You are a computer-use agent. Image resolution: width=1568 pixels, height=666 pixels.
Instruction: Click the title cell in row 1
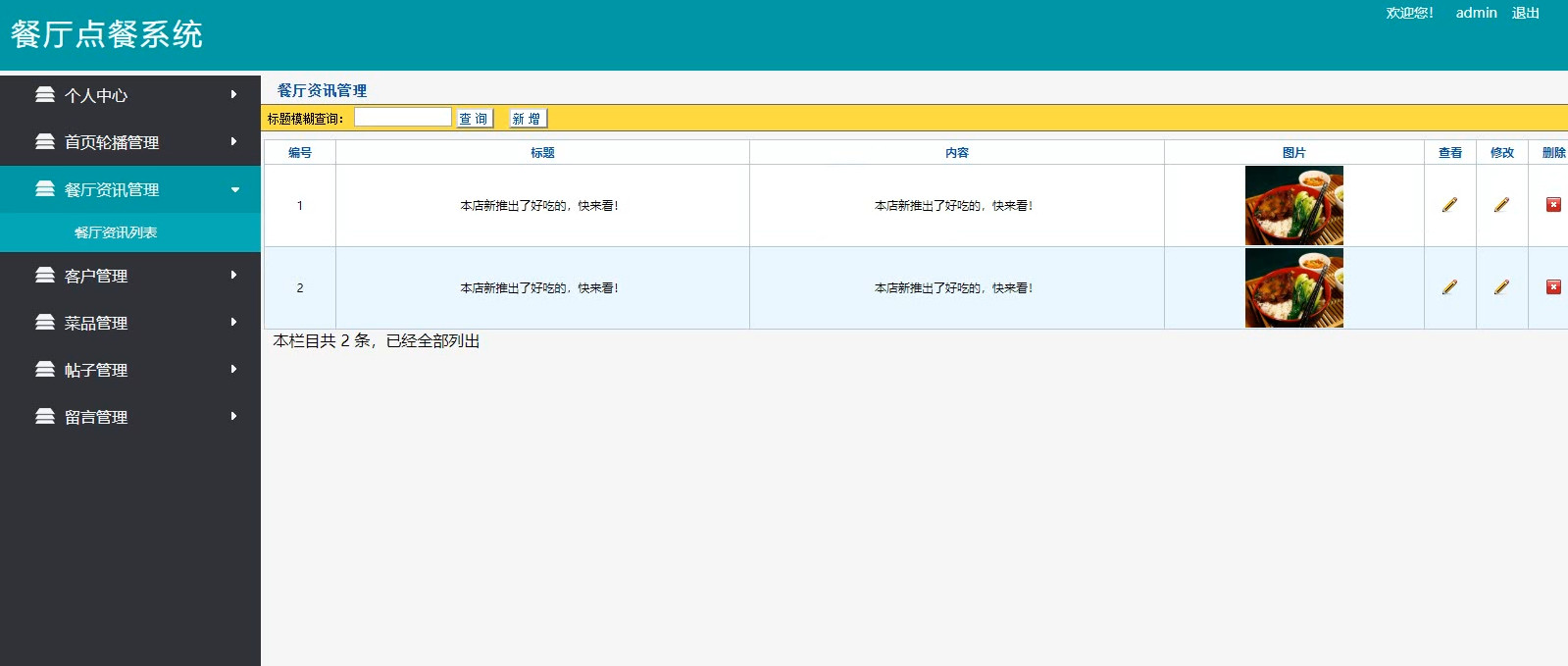[x=542, y=205]
